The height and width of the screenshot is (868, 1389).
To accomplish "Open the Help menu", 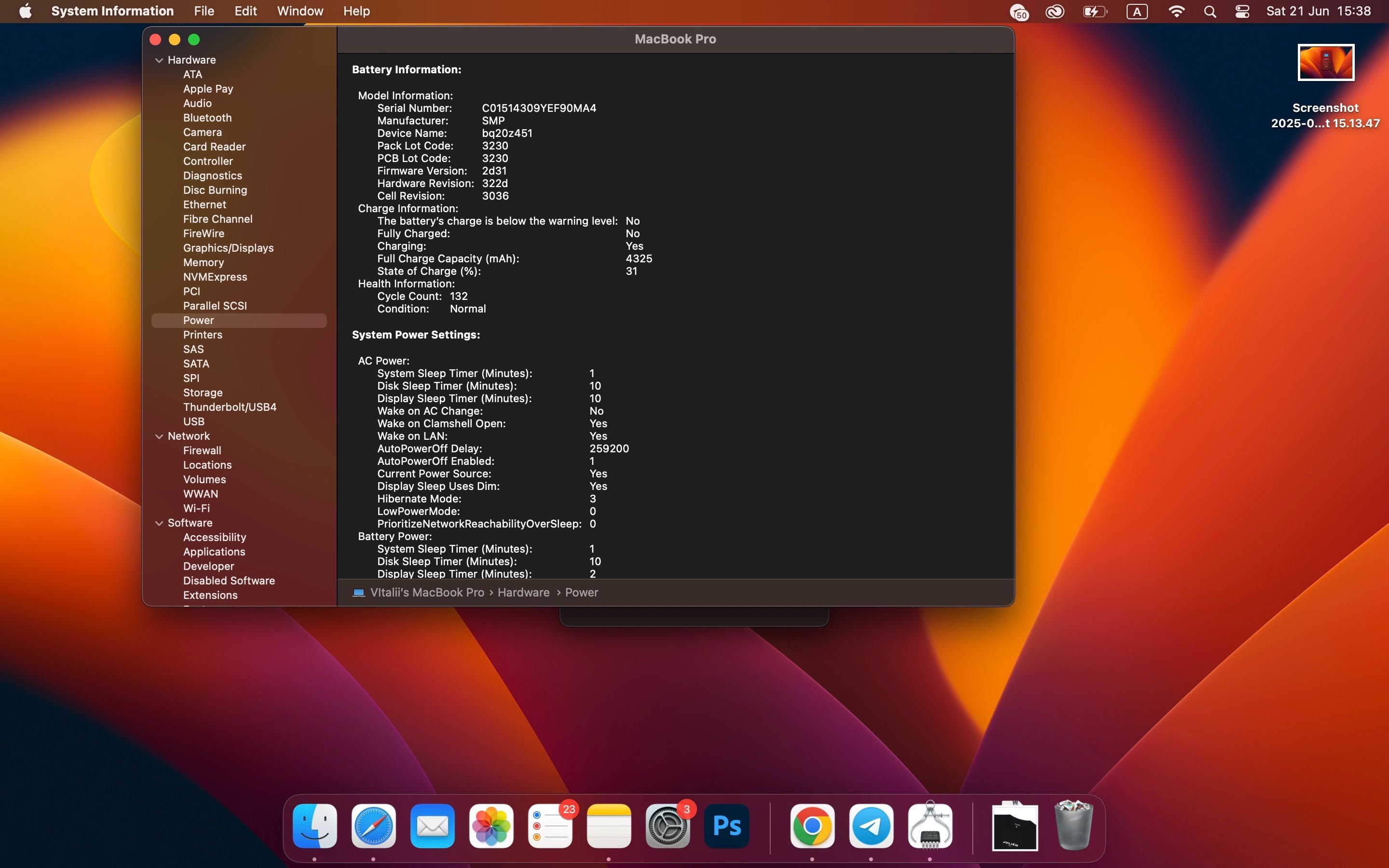I will coord(356,11).
